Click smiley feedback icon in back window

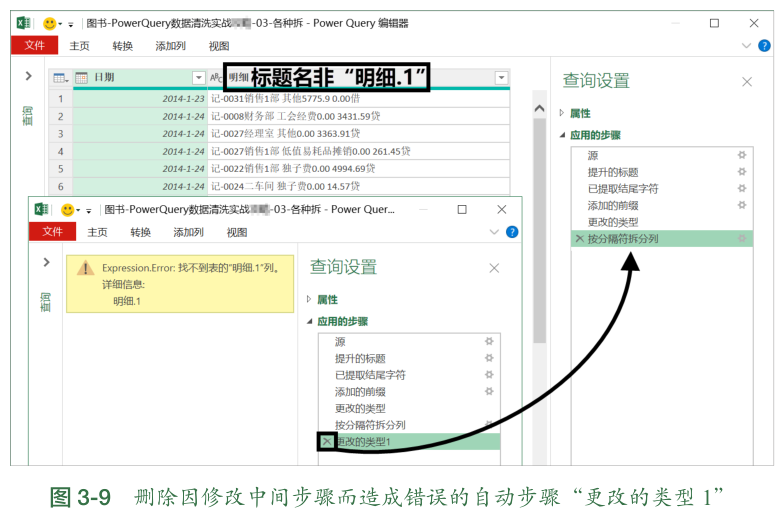50,24
